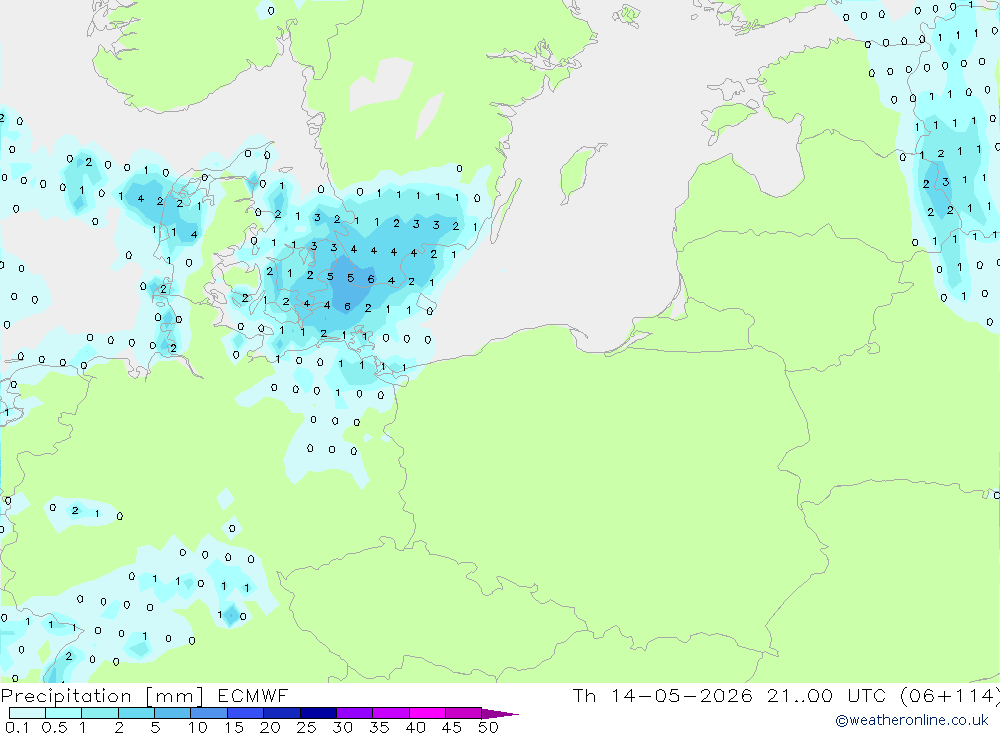Click the 15 legend scale label
Image resolution: width=1000 pixels, height=733 pixels.
pos(234,727)
